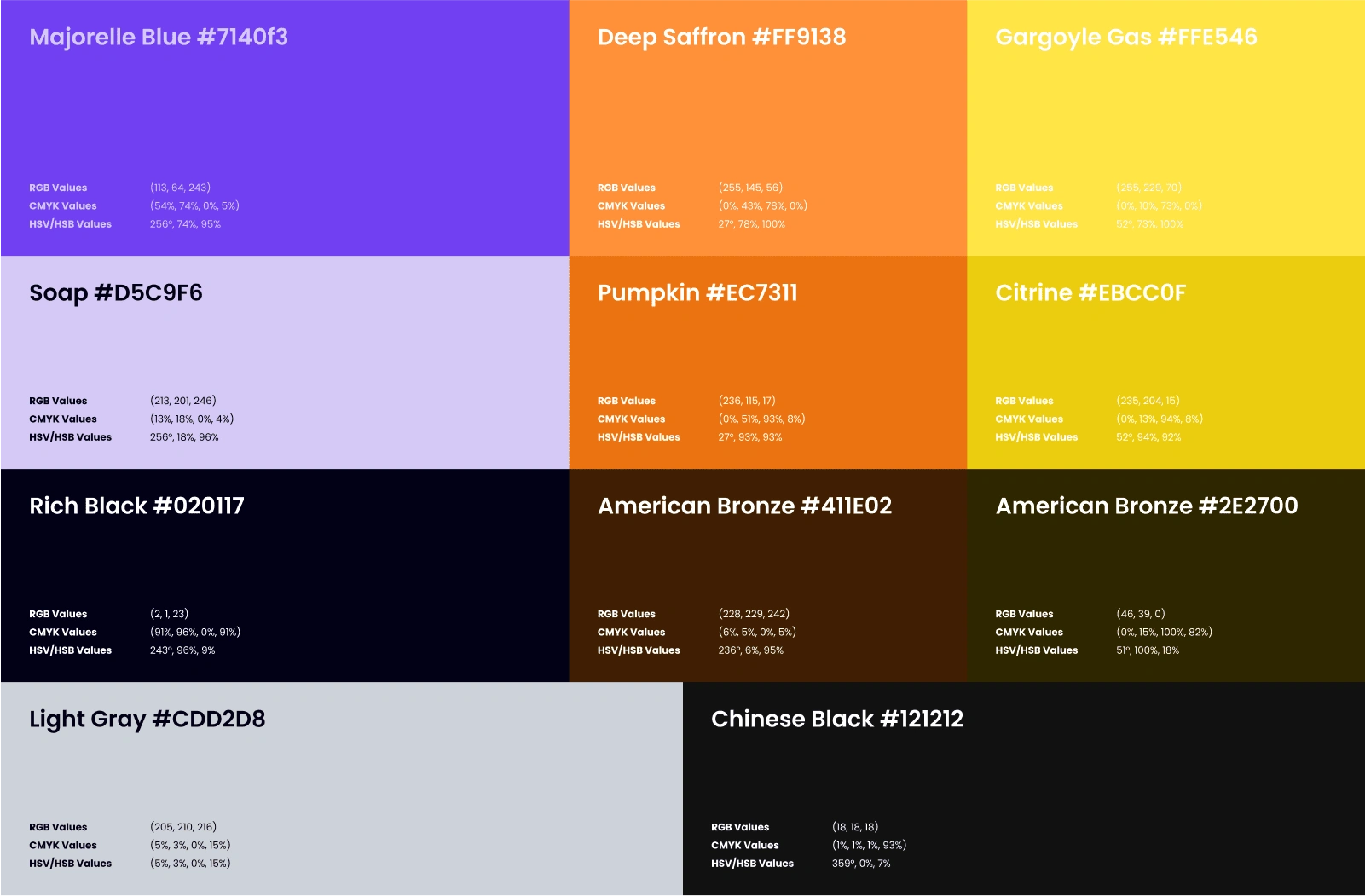The width and height of the screenshot is (1365, 896).
Task: Click CMYK value '(1%, 1%, 1%, 93%)'
Action: 869,845
